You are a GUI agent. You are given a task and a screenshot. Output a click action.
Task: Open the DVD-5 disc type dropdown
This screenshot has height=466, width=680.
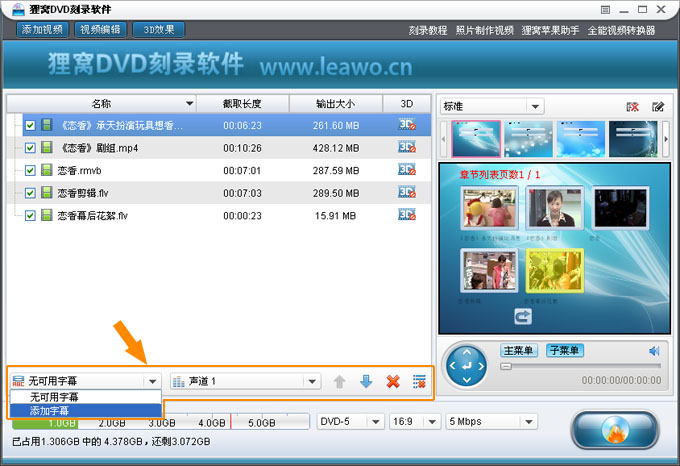350,421
